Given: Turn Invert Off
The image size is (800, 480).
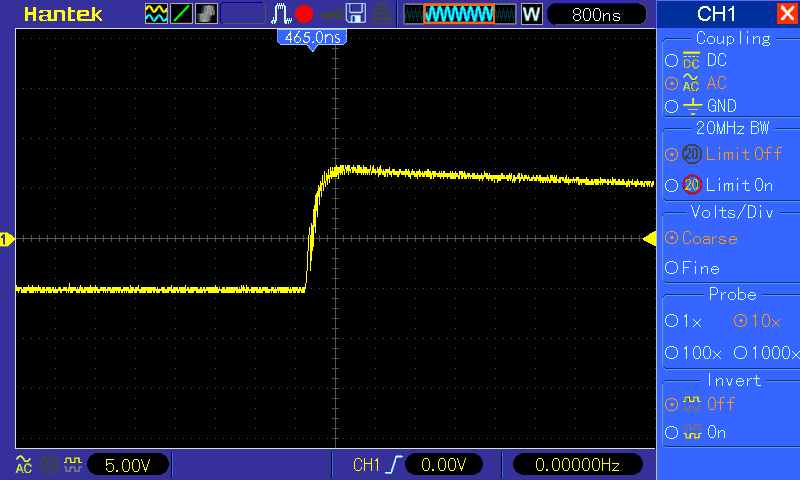Looking at the screenshot, I should coord(700,404).
